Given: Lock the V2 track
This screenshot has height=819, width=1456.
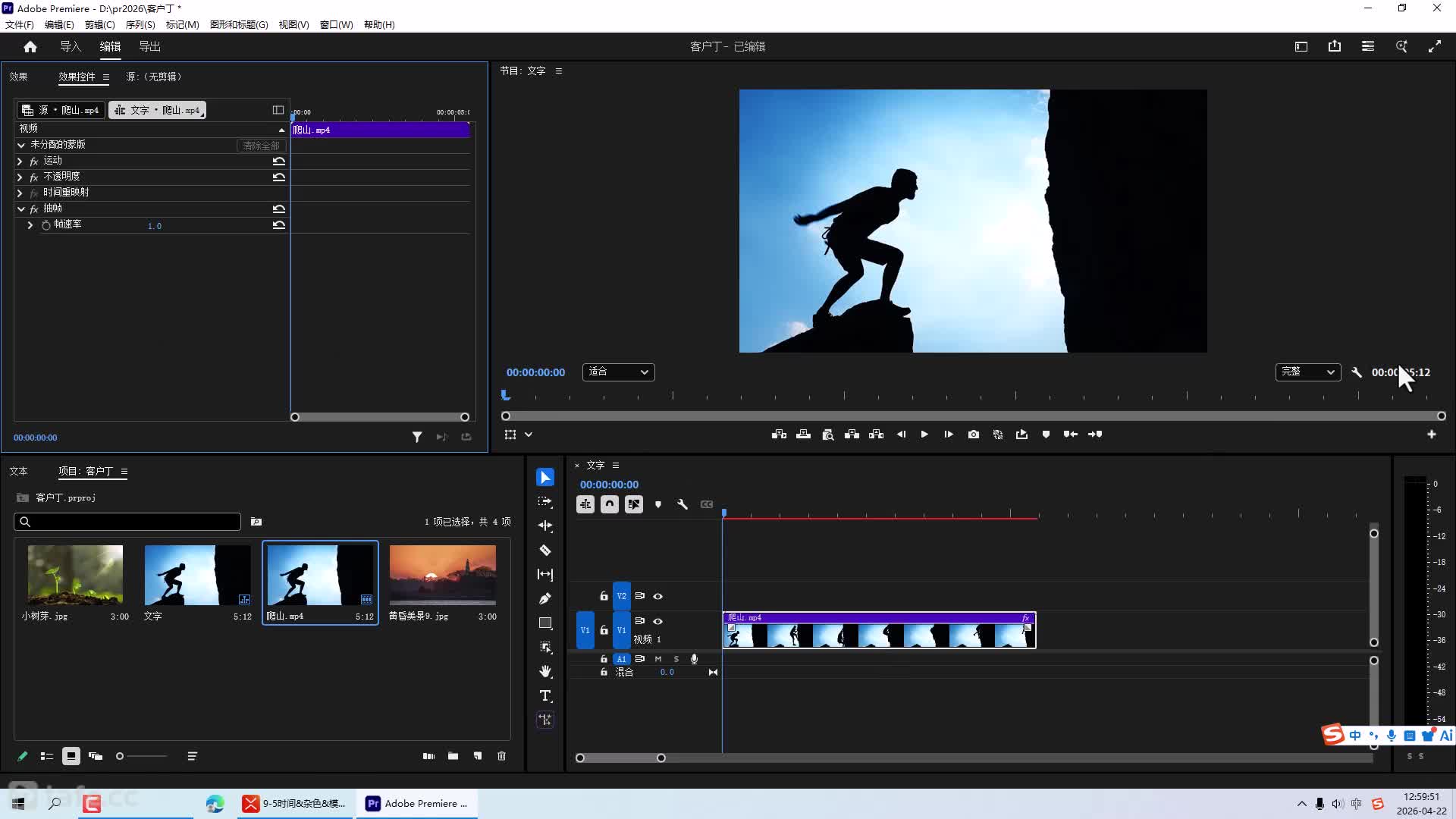Looking at the screenshot, I should coord(604,596).
